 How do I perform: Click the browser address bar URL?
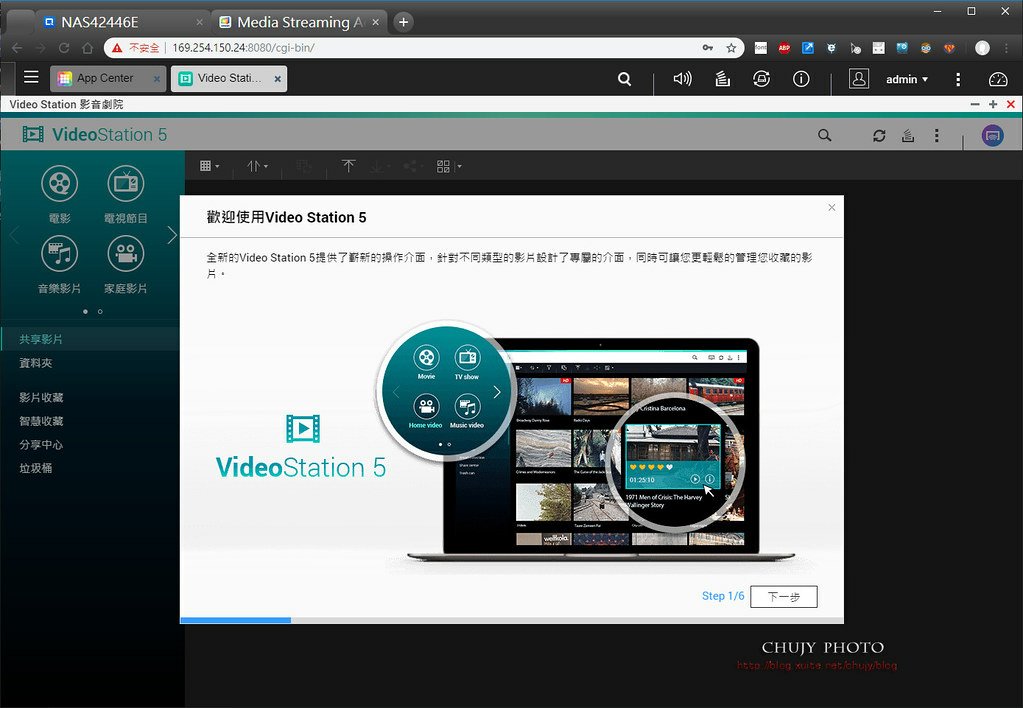coord(243,48)
